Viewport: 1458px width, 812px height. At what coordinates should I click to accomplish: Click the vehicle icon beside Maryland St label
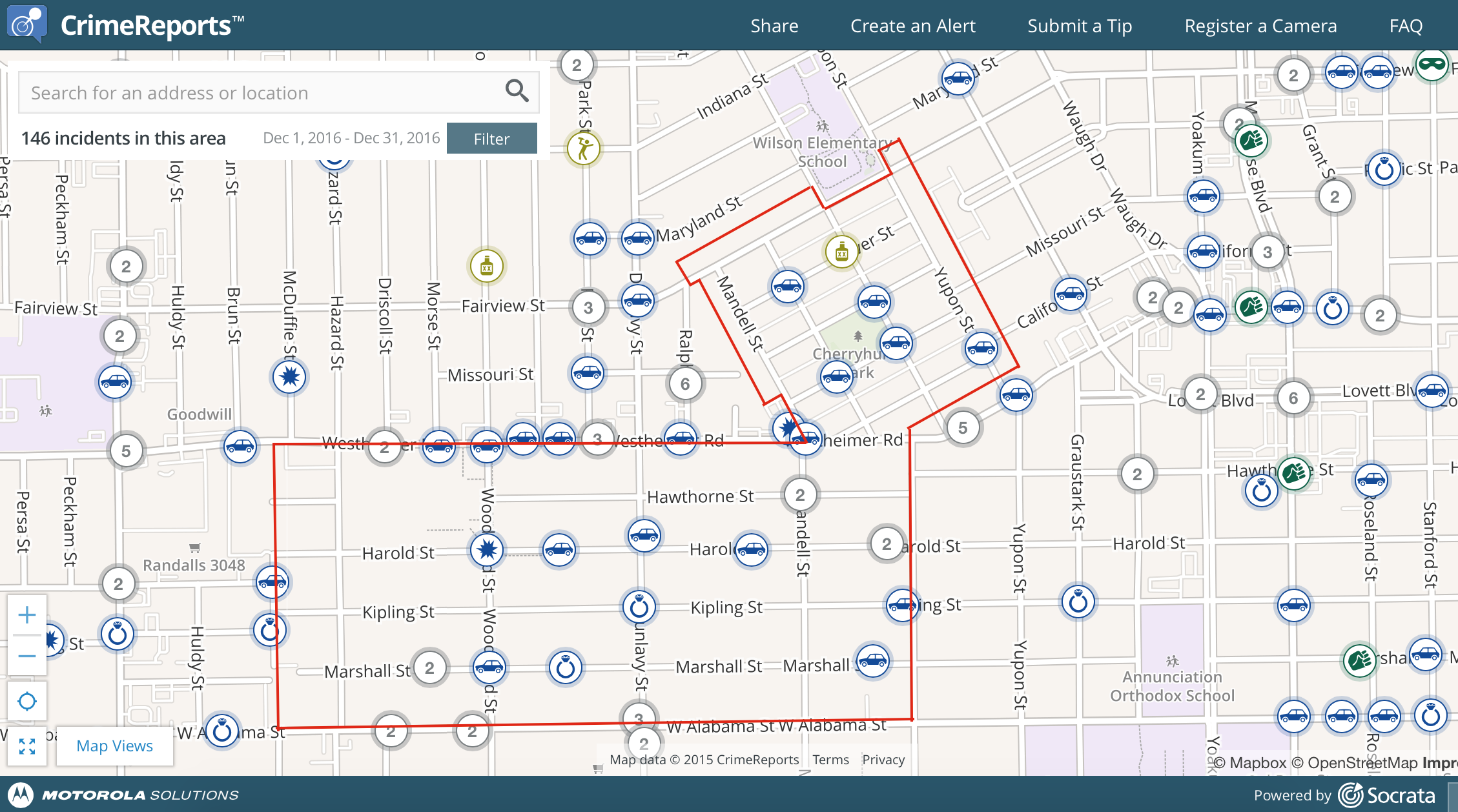pyautogui.click(x=638, y=239)
